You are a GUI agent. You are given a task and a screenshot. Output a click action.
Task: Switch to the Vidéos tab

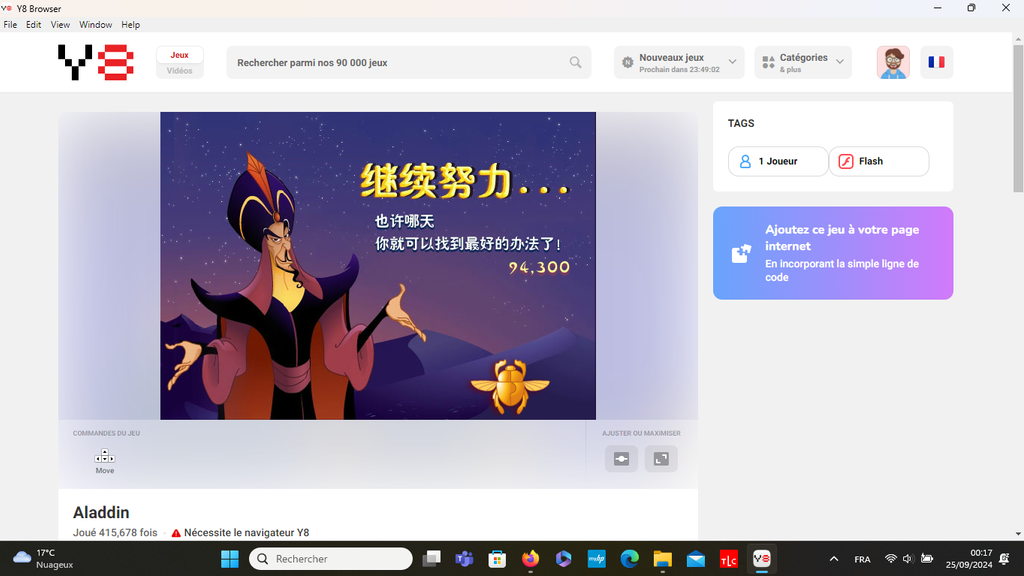(180, 71)
